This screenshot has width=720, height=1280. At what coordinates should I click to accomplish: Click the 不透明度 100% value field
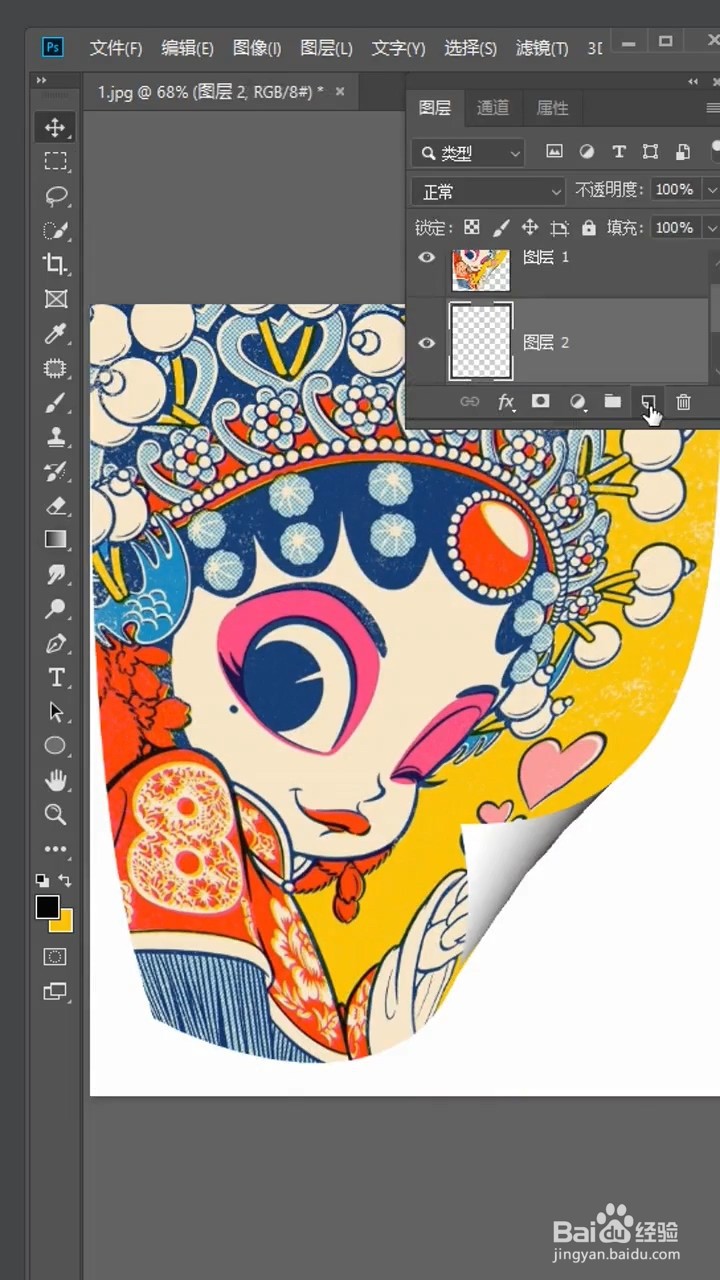675,190
